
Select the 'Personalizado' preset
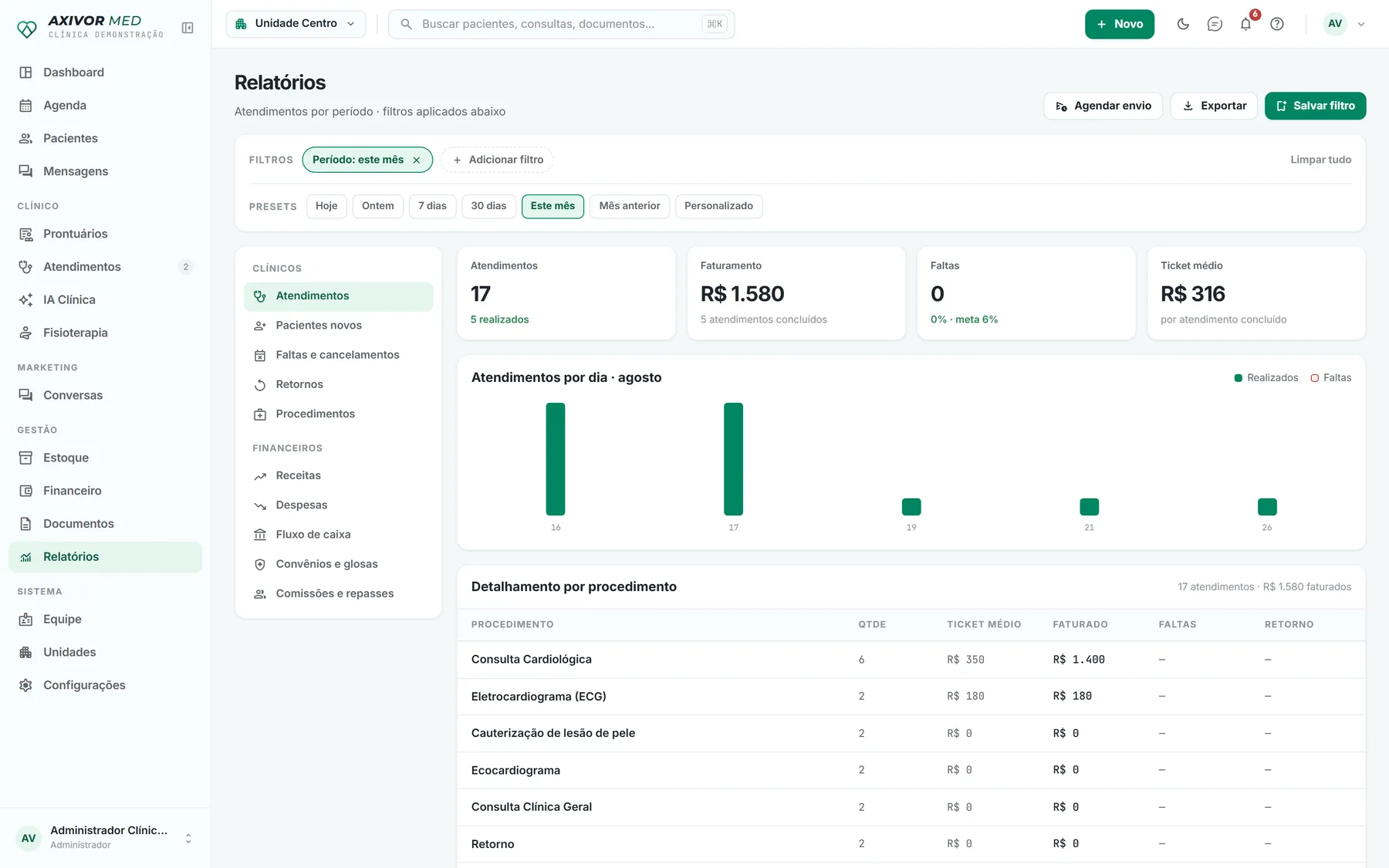click(x=718, y=206)
